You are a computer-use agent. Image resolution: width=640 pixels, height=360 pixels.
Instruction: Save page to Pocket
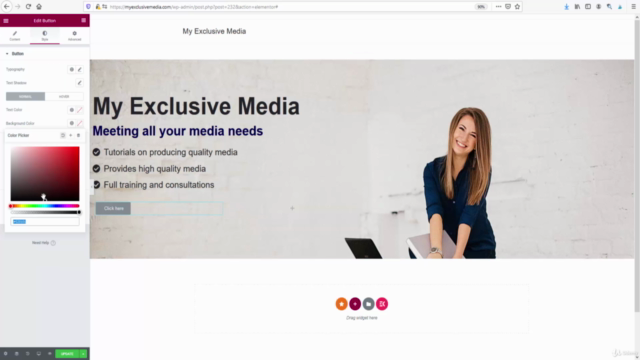pyautogui.click(x=508, y=7)
